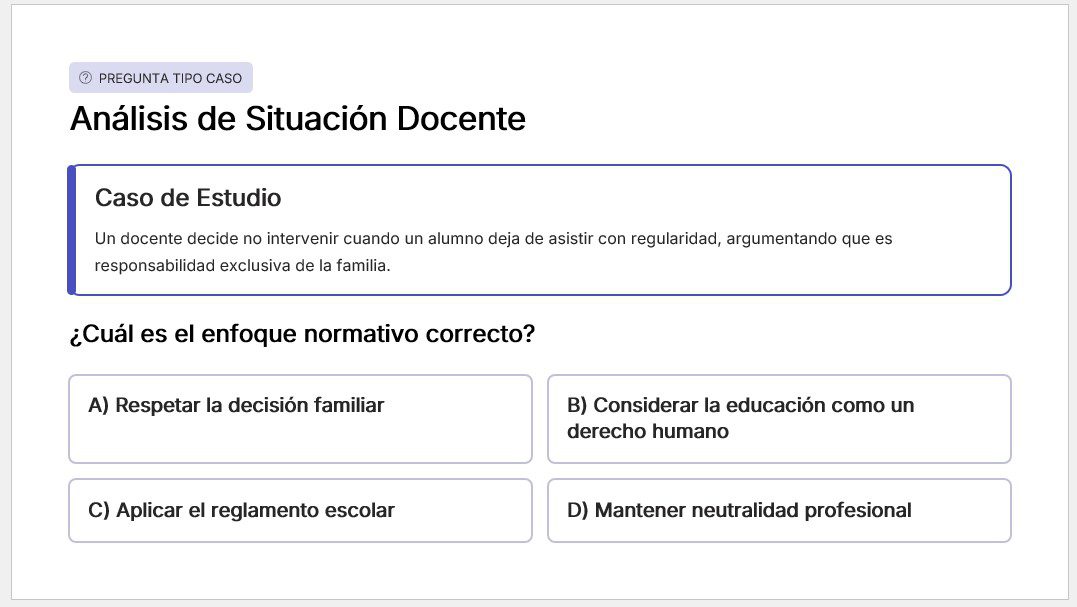Click the question "¿Cuál es el enfoque normativo correcto?"
This screenshot has height=607, width=1077.
302,334
